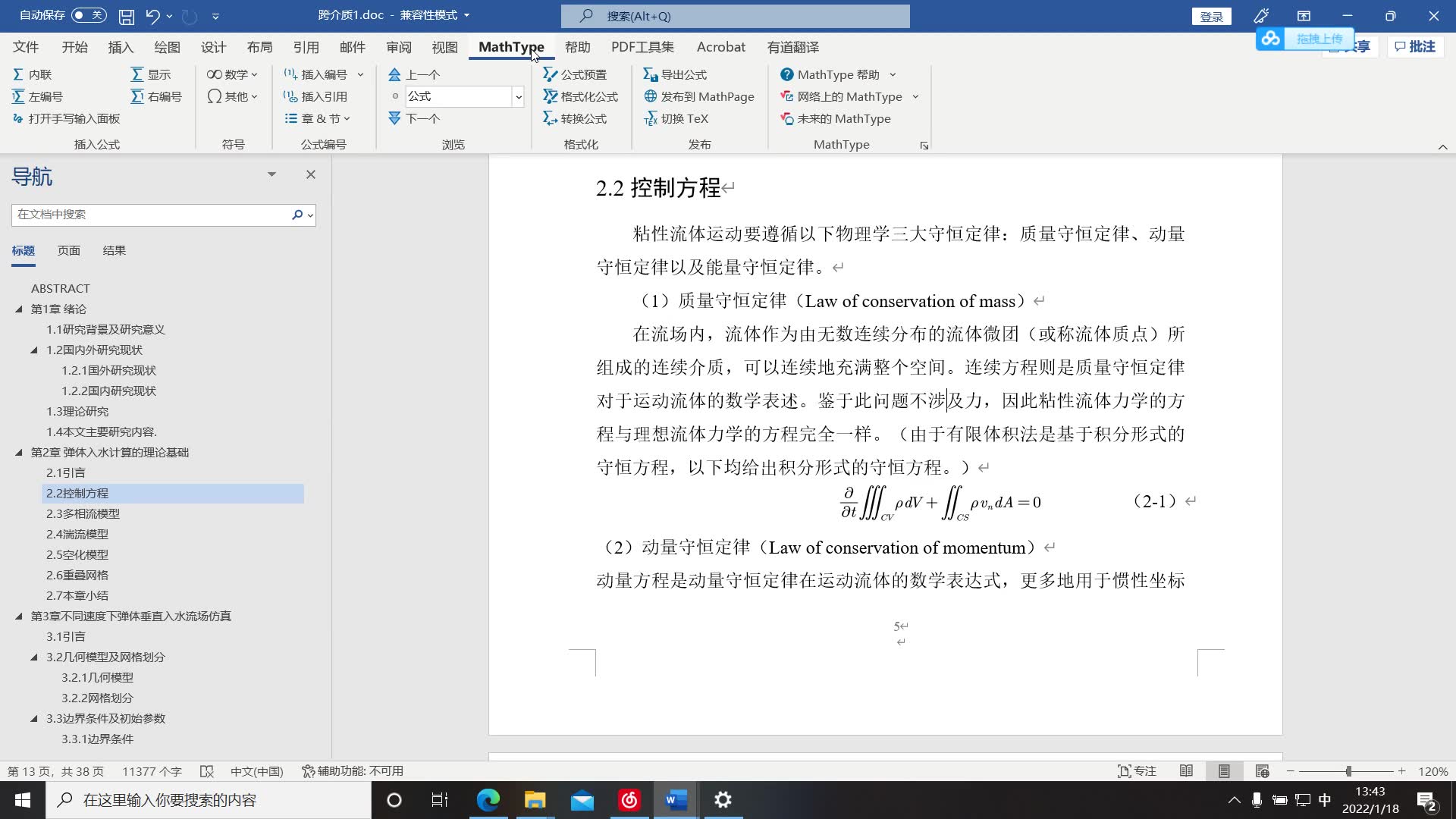The height and width of the screenshot is (819, 1456).
Task: Open the 开始 ribbon tab
Action: click(74, 47)
